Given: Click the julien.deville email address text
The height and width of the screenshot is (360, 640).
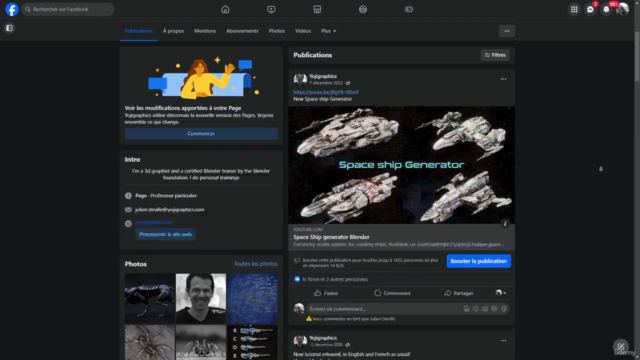Looking at the screenshot, I should coord(169,209).
